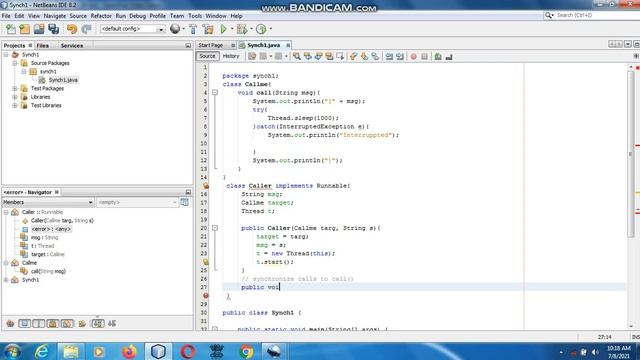Click the New Project toolbar icon

24,29
